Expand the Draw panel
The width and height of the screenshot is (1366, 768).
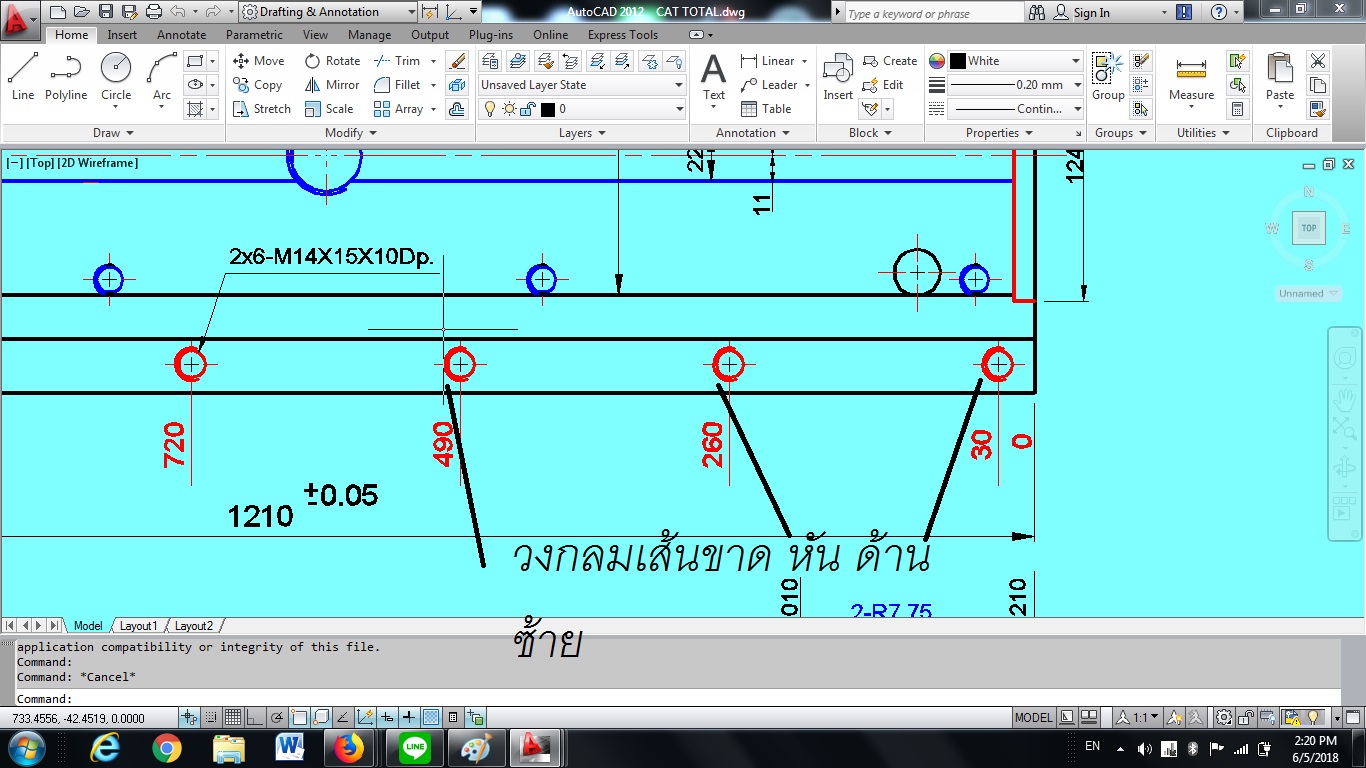coord(114,133)
